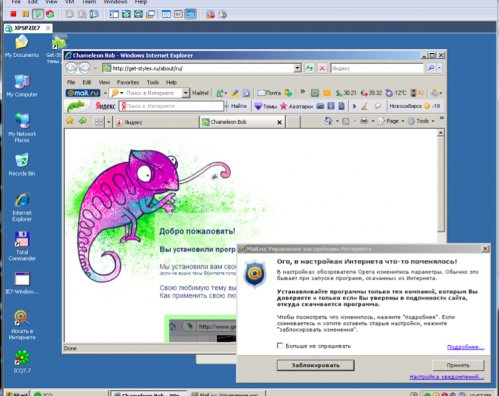Click the Почта mail envelope icon
This screenshot has width=499, height=396.
click(x=261, y=93)
